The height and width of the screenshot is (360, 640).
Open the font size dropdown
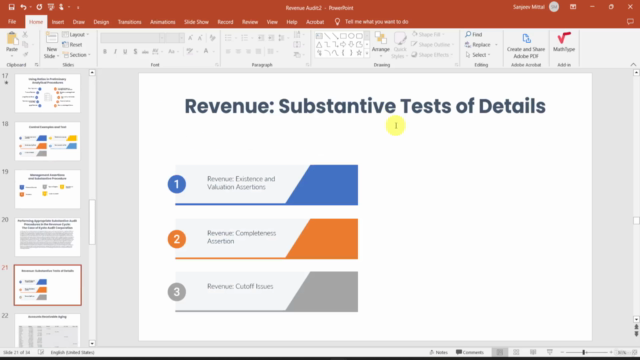pos(181,38)
